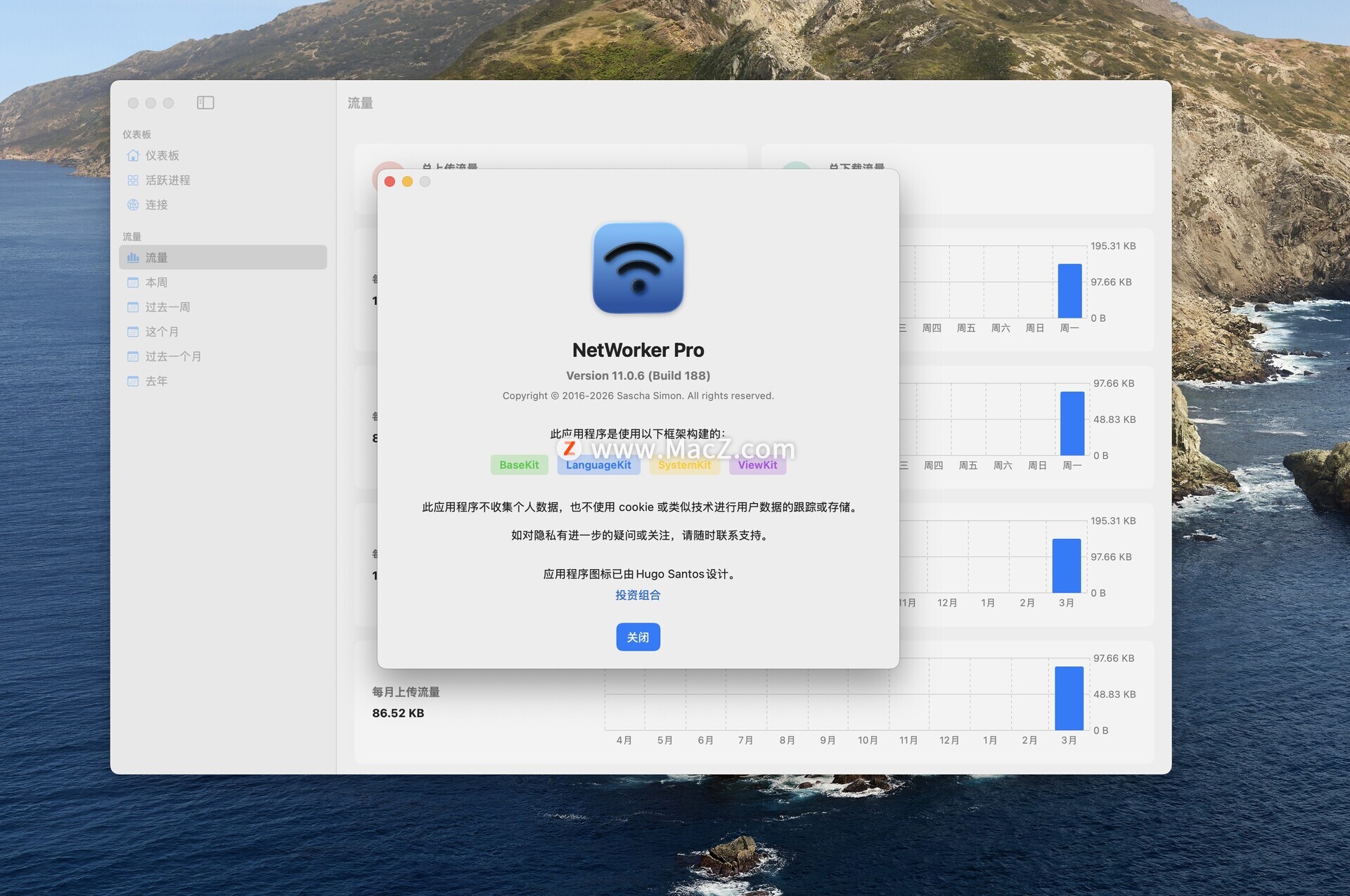Click the sidebar toggle icon
This screenshot has height=896, width=1350.
pos(205,103)
